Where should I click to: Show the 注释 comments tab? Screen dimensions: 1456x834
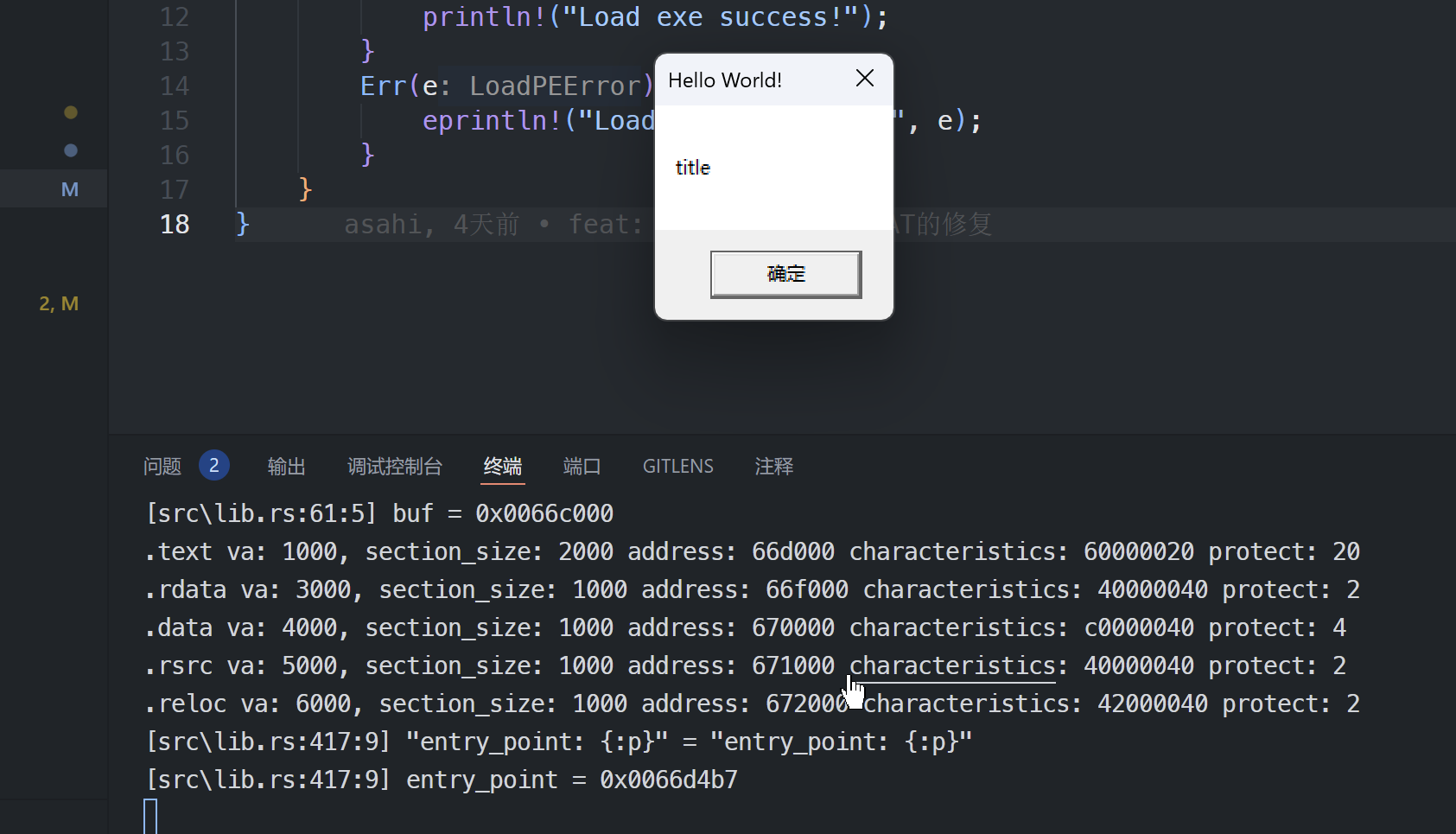[773, 467]
